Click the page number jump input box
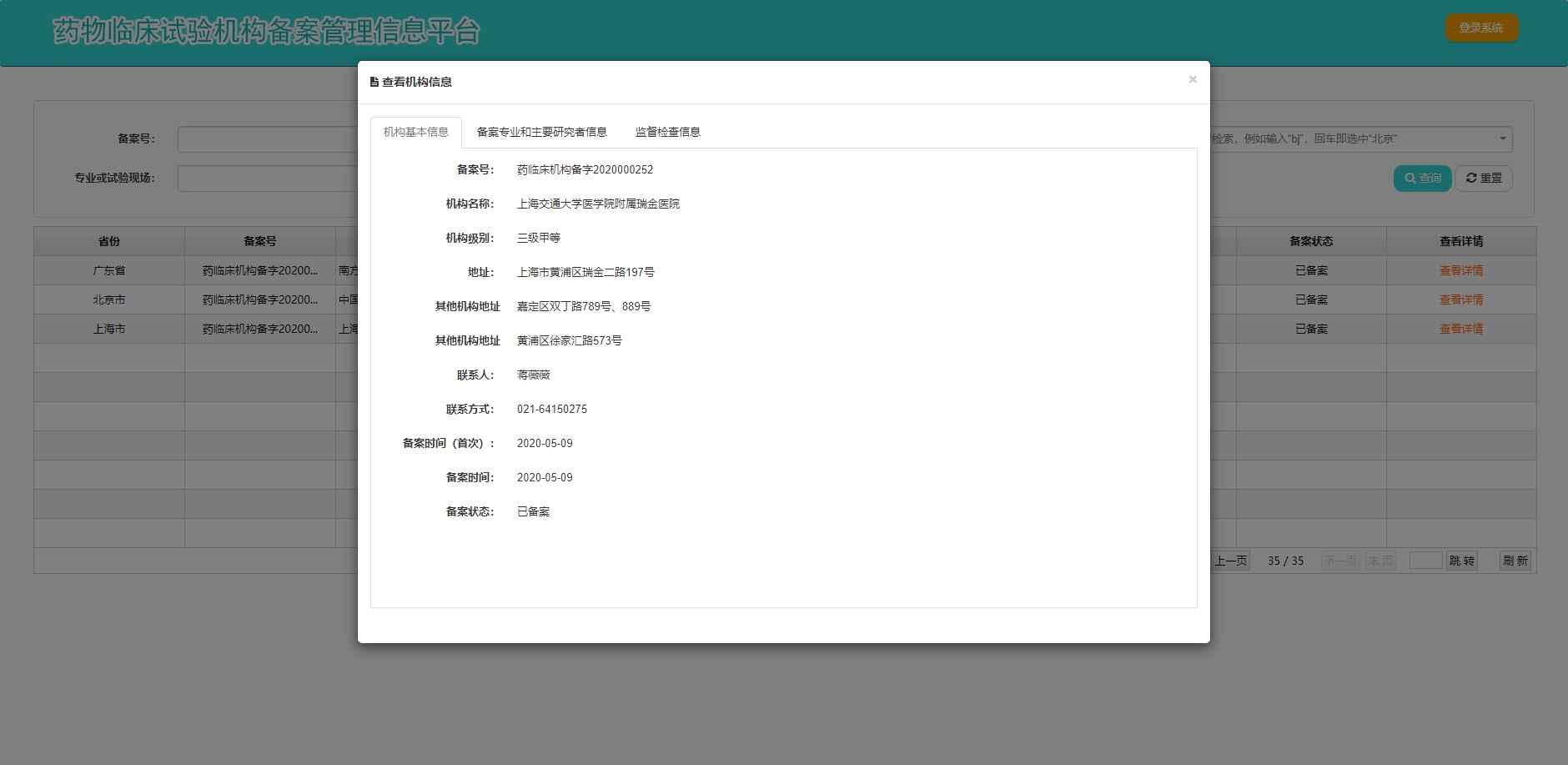 tap(1425, 561)
